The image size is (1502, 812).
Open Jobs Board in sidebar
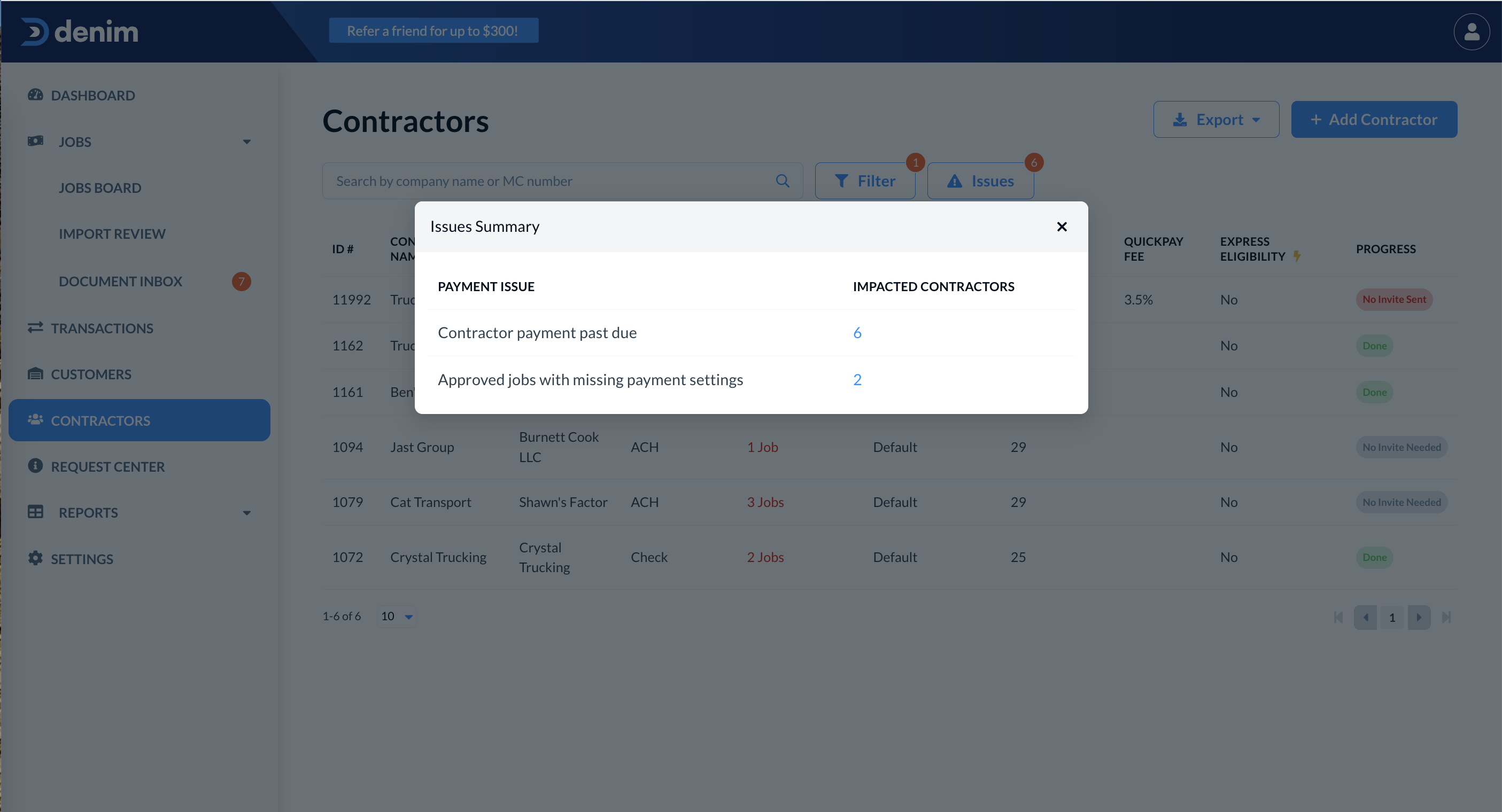100,188
